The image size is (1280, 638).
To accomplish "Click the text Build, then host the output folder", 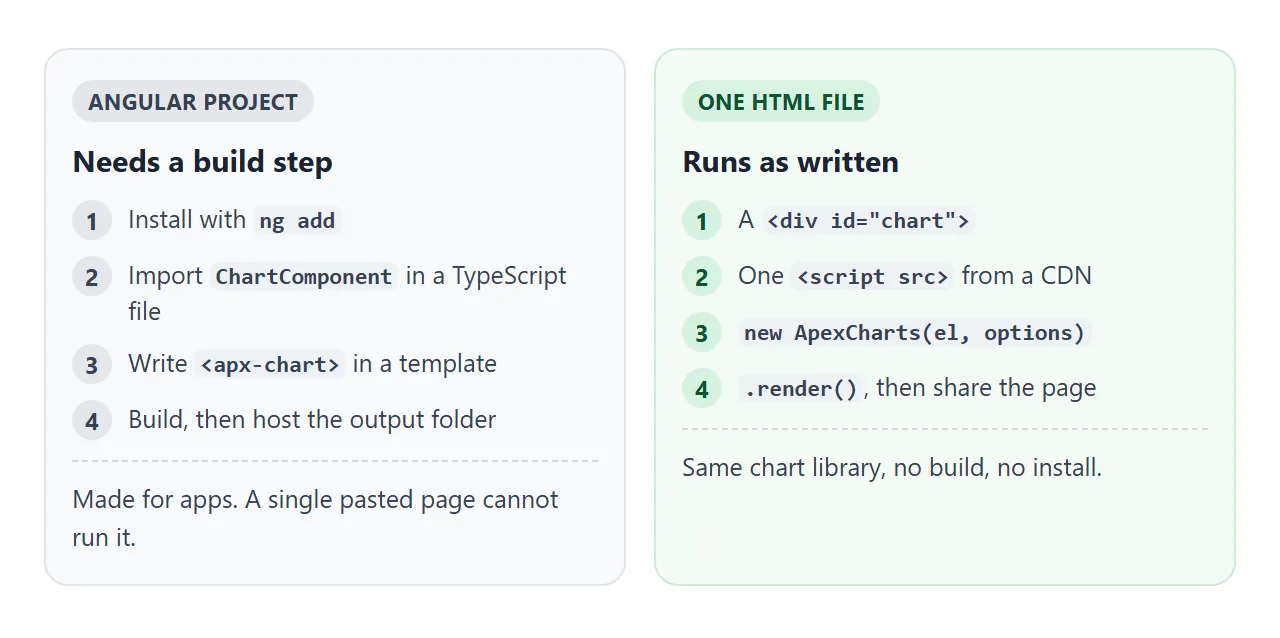I will pos(312,419).
